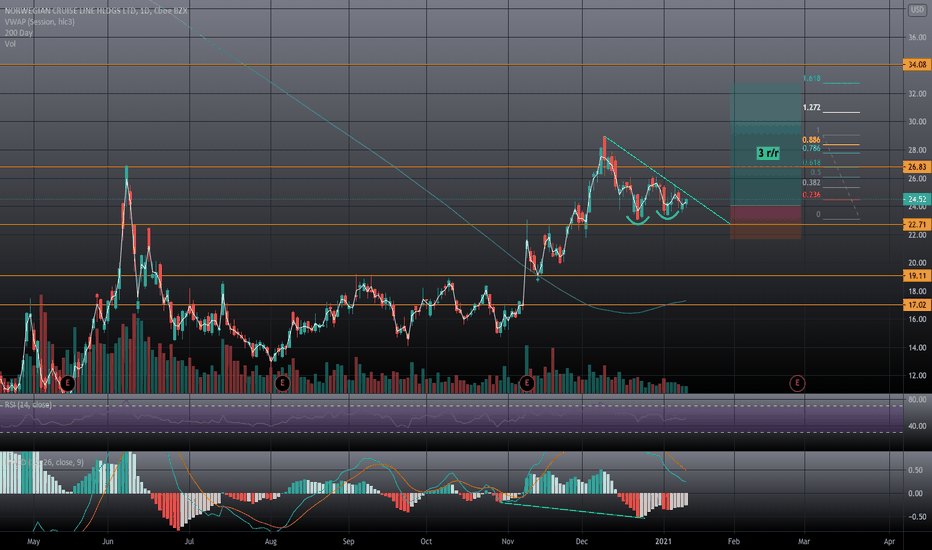The image size is (932, 550).
Task: Click the Apr label on time axis
Action: pos(889,542)
